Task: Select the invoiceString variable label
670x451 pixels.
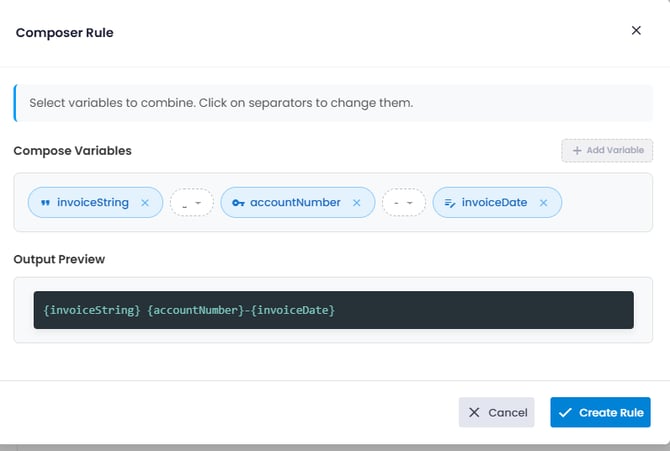Action: (93, 203)
